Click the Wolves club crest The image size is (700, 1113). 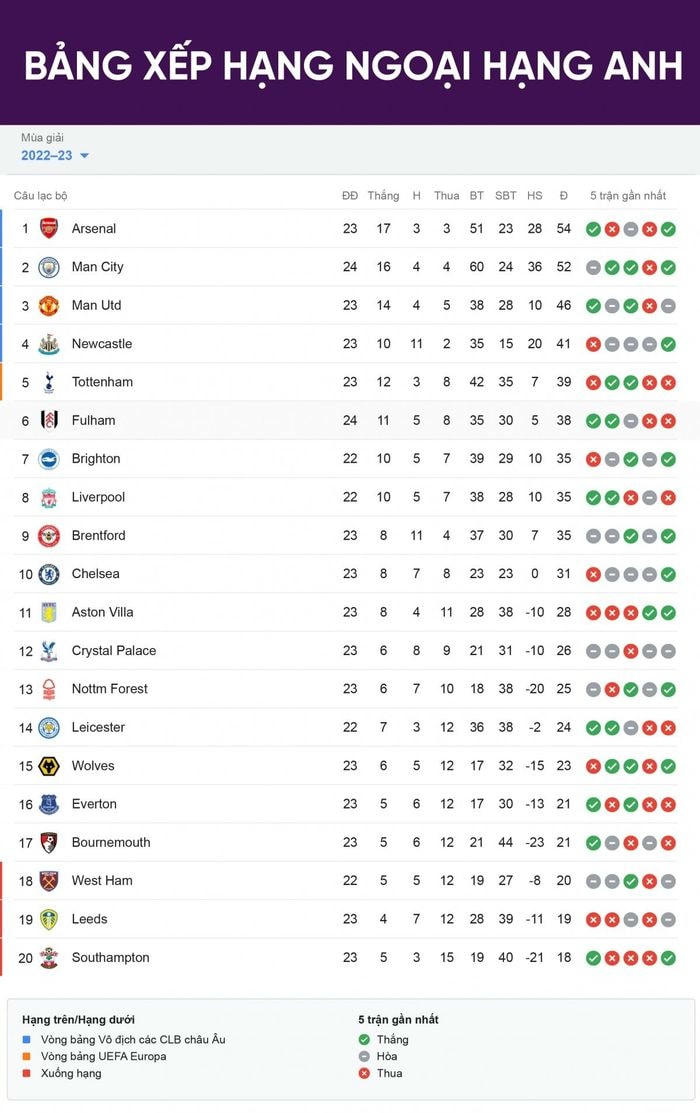tap(49, 766)
